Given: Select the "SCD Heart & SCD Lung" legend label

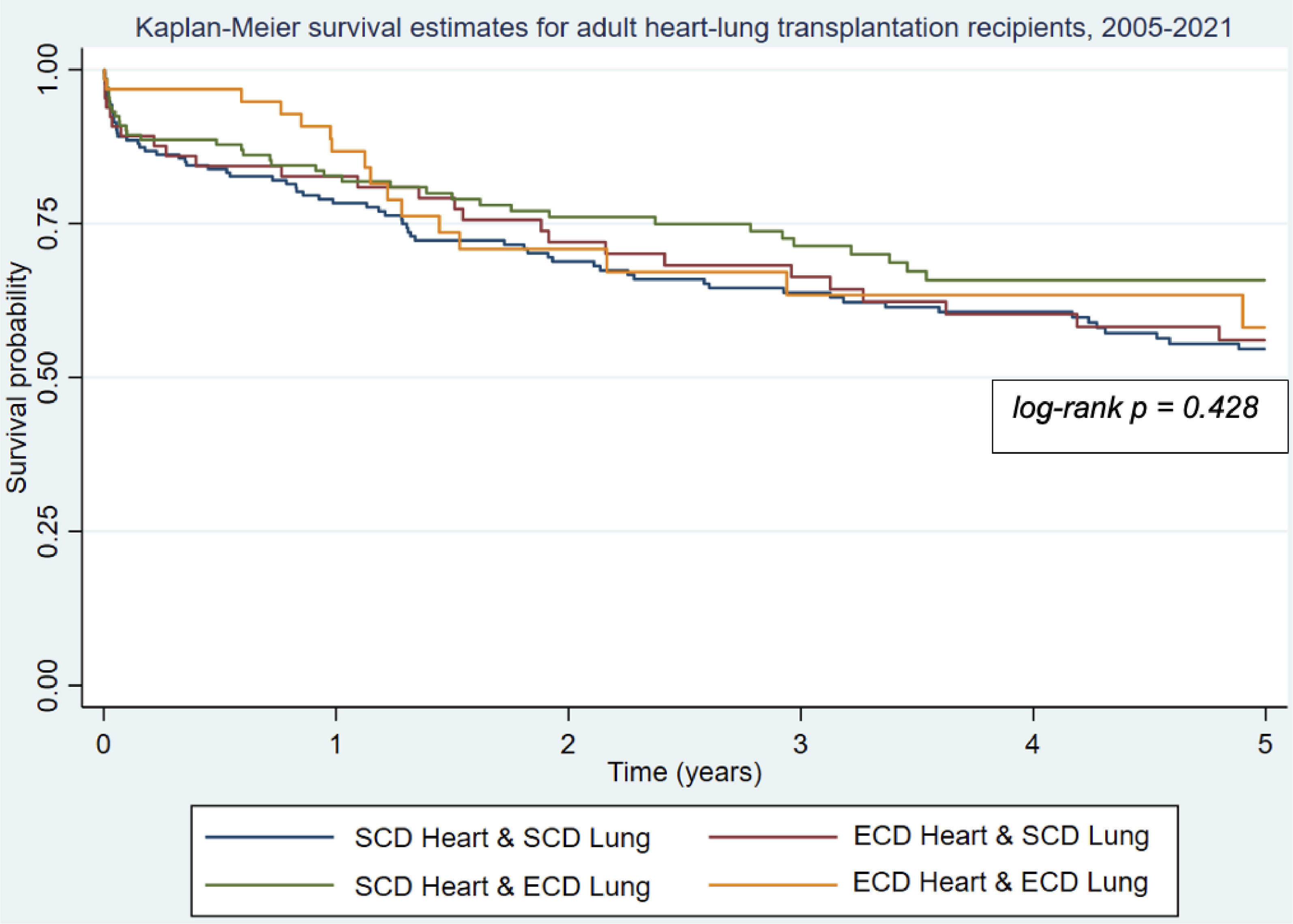Looking at the screenshot, I should click(502, 838).
